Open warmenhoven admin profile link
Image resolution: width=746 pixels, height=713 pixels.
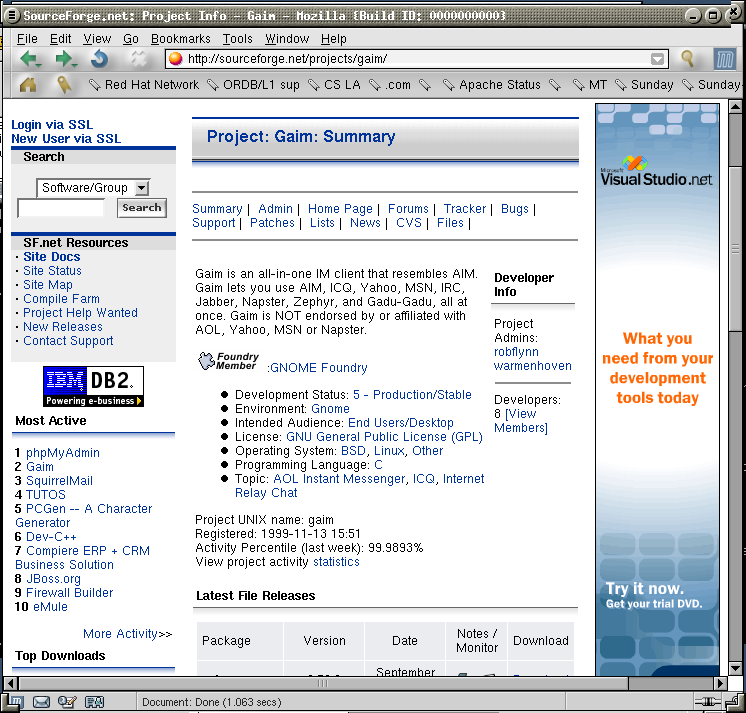pyautogui.click(x=533, y=366)
